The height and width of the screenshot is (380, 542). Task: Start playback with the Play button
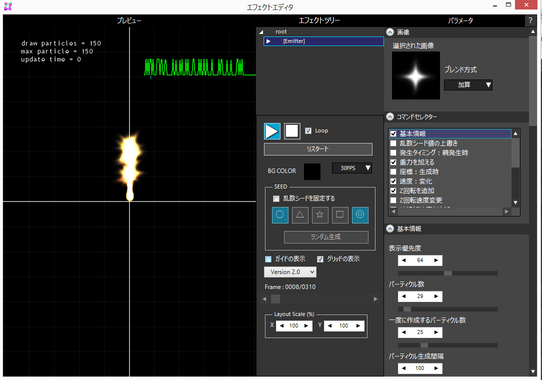click(x=272, y=131)
